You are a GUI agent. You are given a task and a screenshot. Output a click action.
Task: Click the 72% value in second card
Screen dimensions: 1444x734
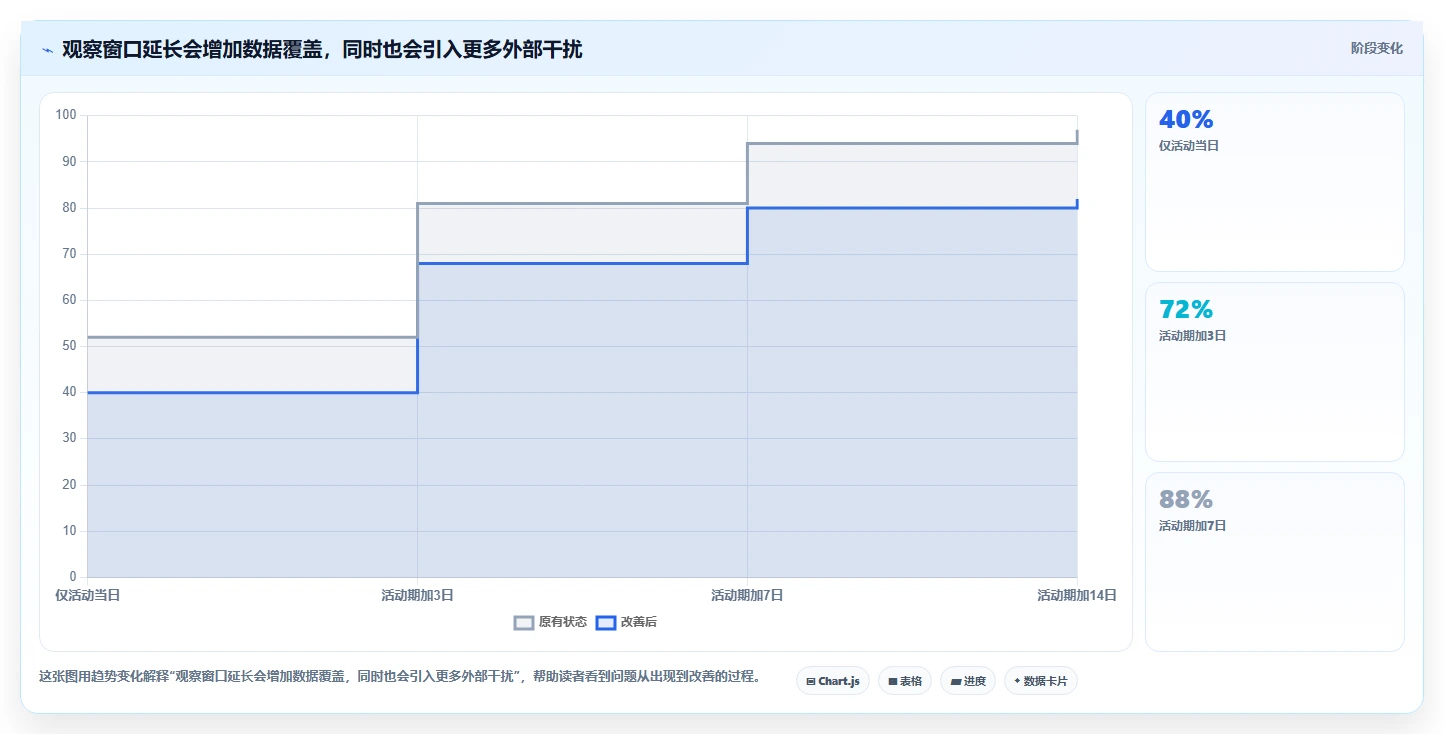[x=1186, y=309]
